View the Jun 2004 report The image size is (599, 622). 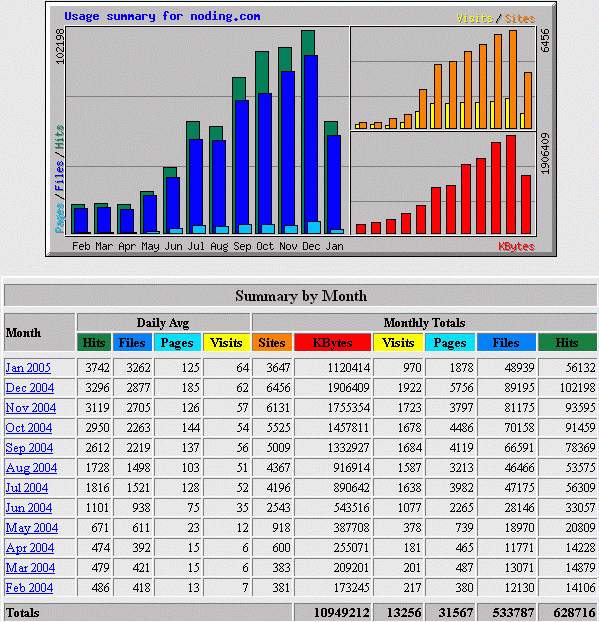click(x=29, y=508)
